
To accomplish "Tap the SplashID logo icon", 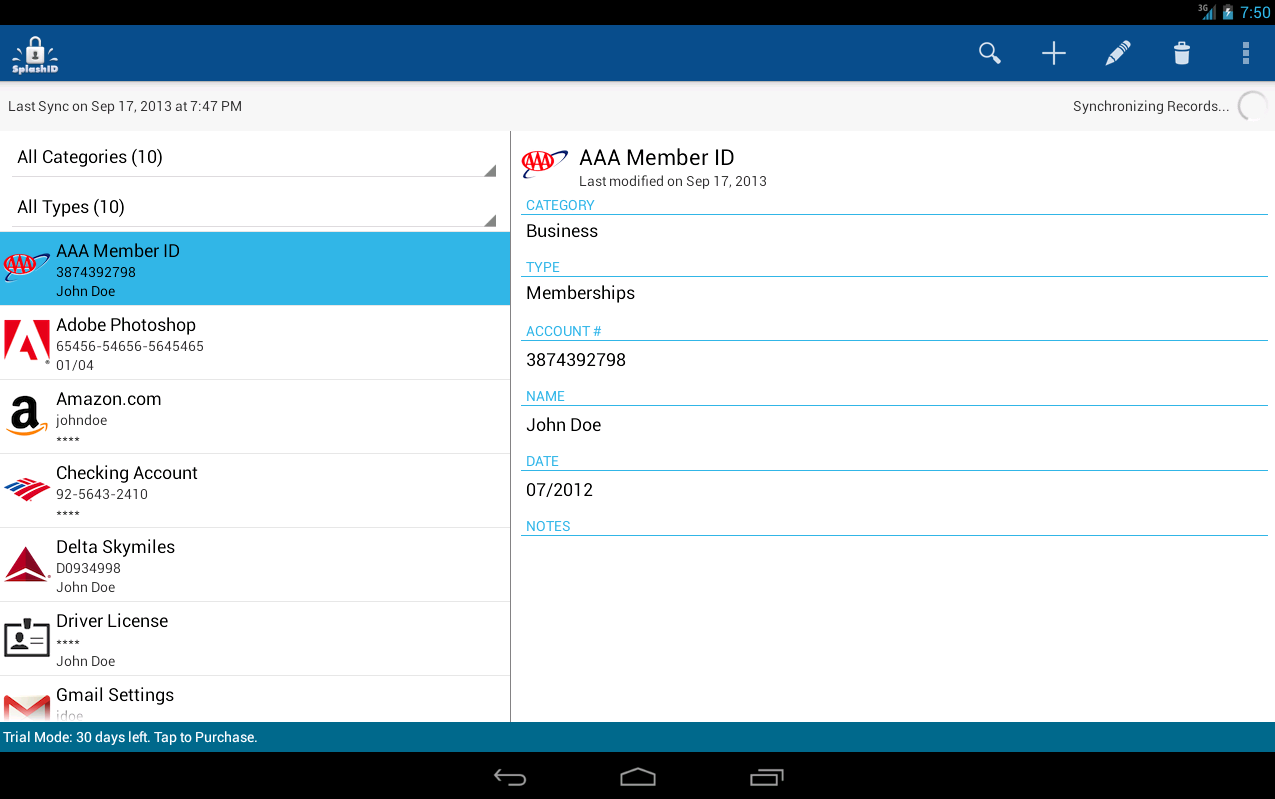I will pyautogui.click(x=35, y=55).
